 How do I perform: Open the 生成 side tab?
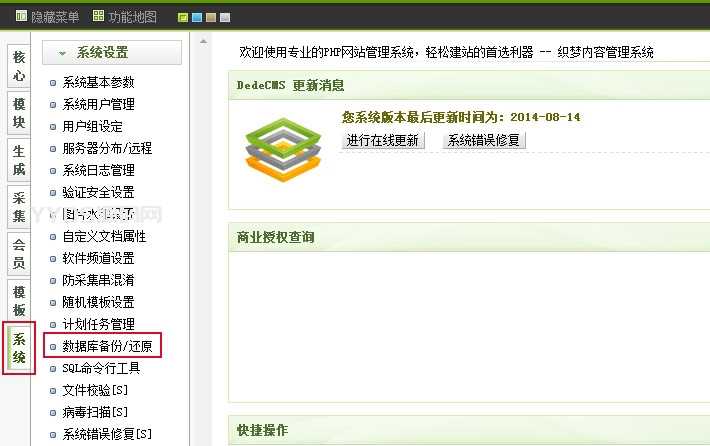[x=19, y=160]
